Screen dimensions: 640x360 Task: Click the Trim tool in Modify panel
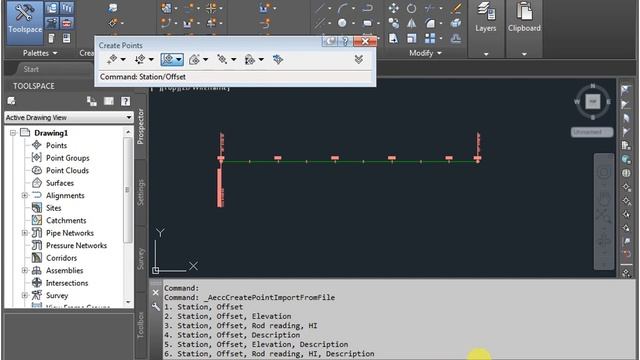429,8
